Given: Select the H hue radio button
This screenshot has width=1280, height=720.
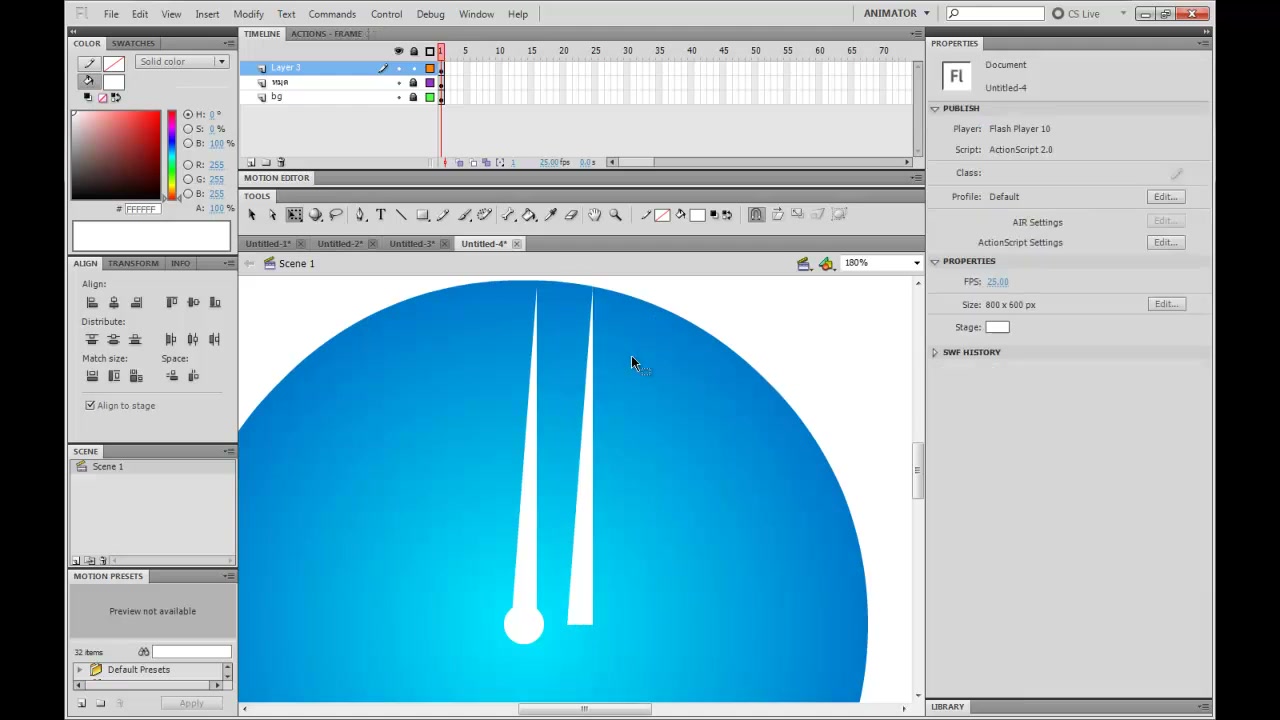Looking at the screenshot, I should (x=187, y=114).
